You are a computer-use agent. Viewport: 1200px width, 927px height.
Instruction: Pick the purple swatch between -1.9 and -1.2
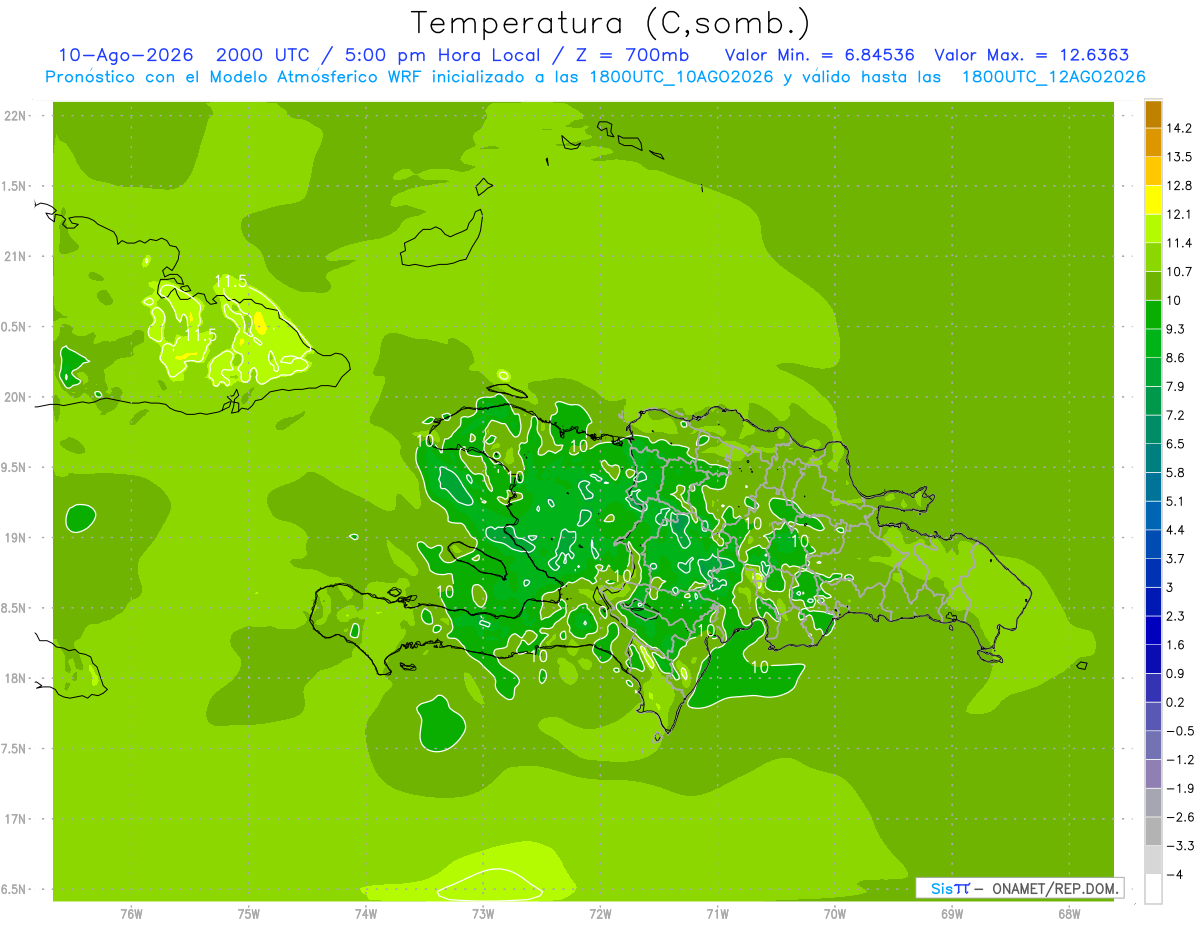(1153, 774)
